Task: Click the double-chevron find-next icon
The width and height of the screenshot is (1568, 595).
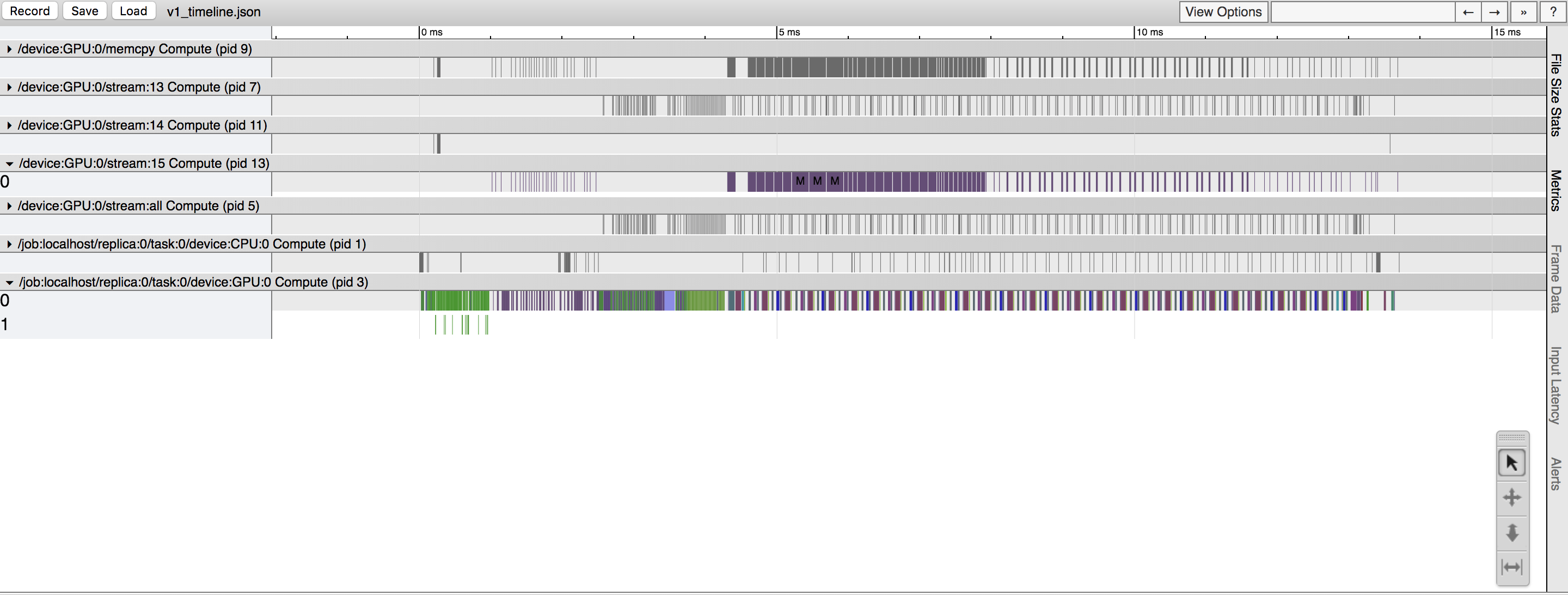Action: pos(1523,11)
